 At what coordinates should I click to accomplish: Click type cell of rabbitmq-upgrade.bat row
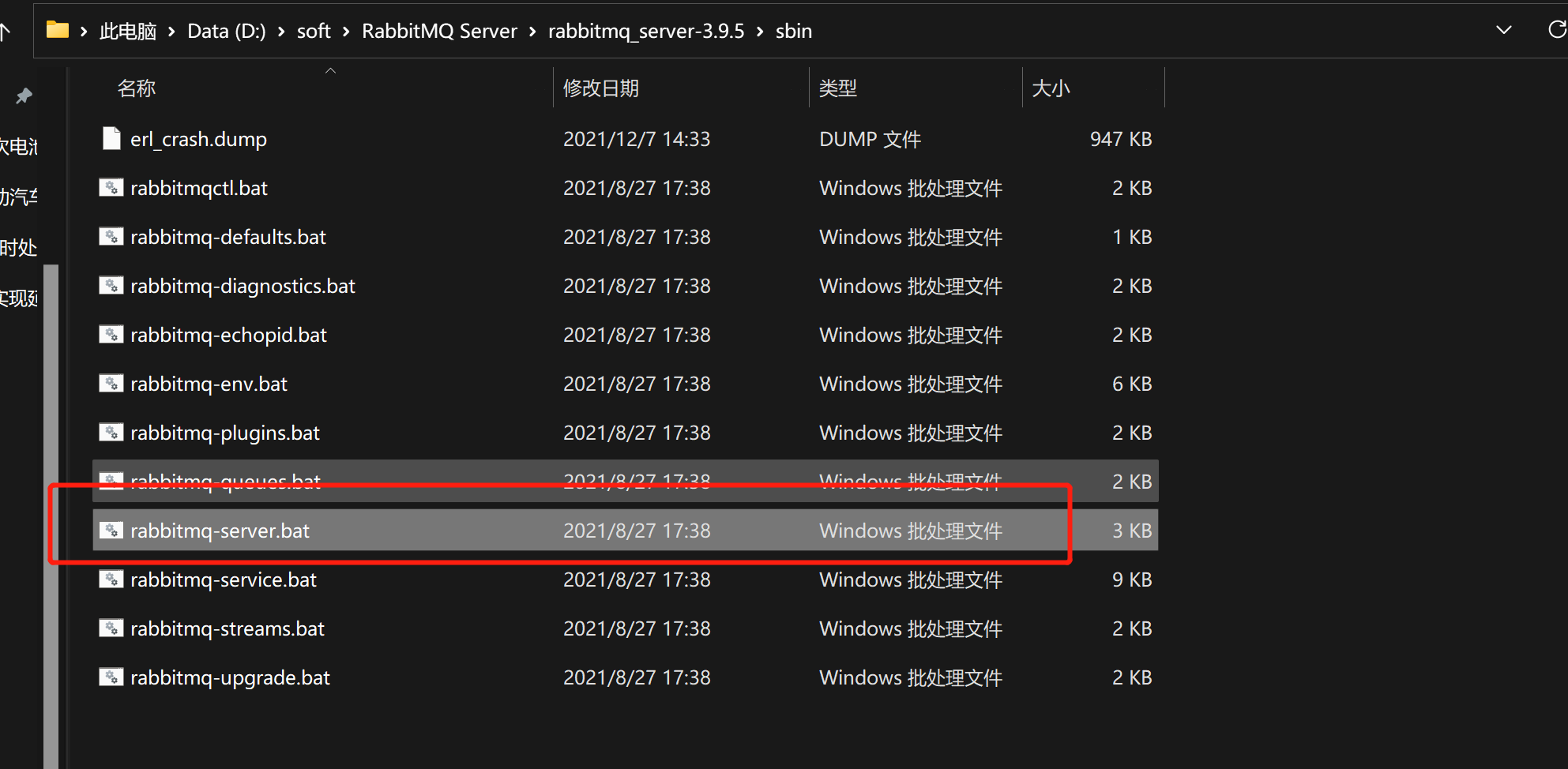pos(911,677)
